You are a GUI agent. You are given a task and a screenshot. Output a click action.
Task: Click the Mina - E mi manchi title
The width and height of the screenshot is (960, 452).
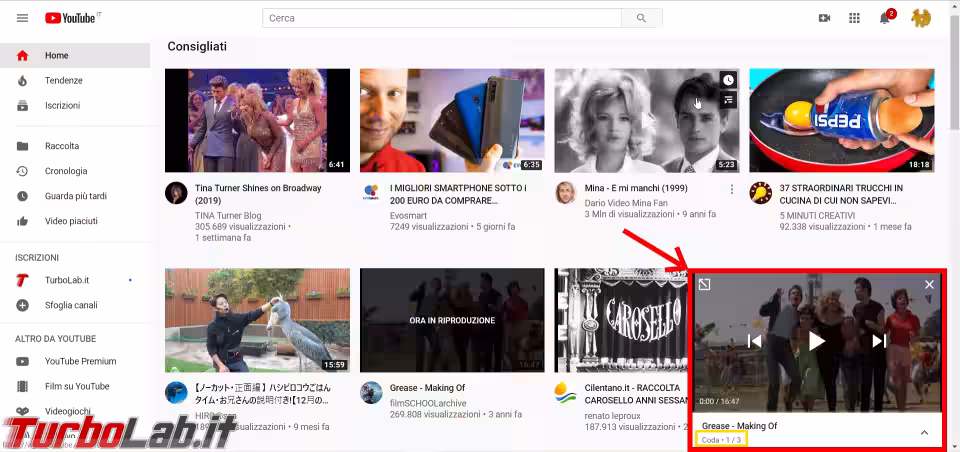pos(636,188)
